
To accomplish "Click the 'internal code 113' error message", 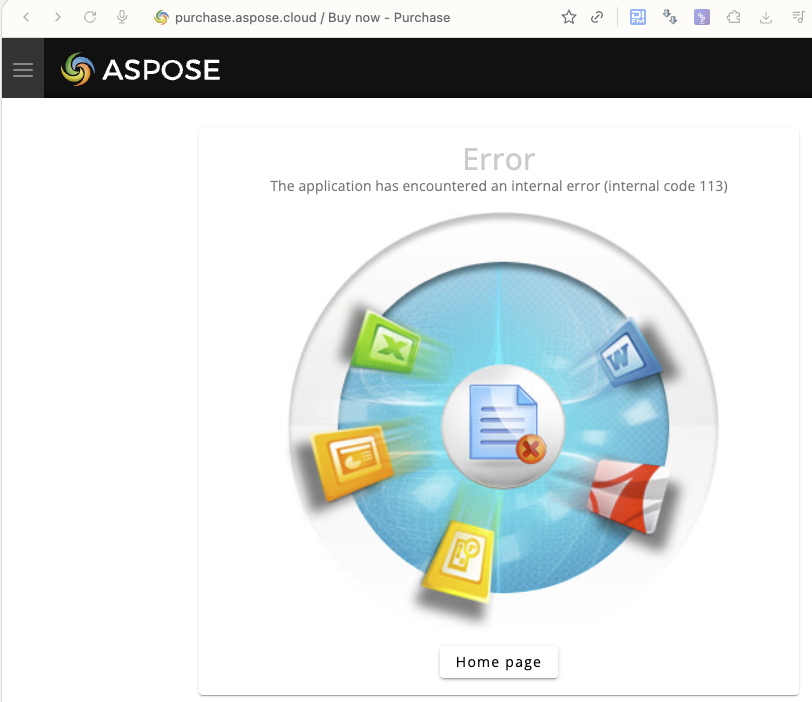I will [499, 186].
